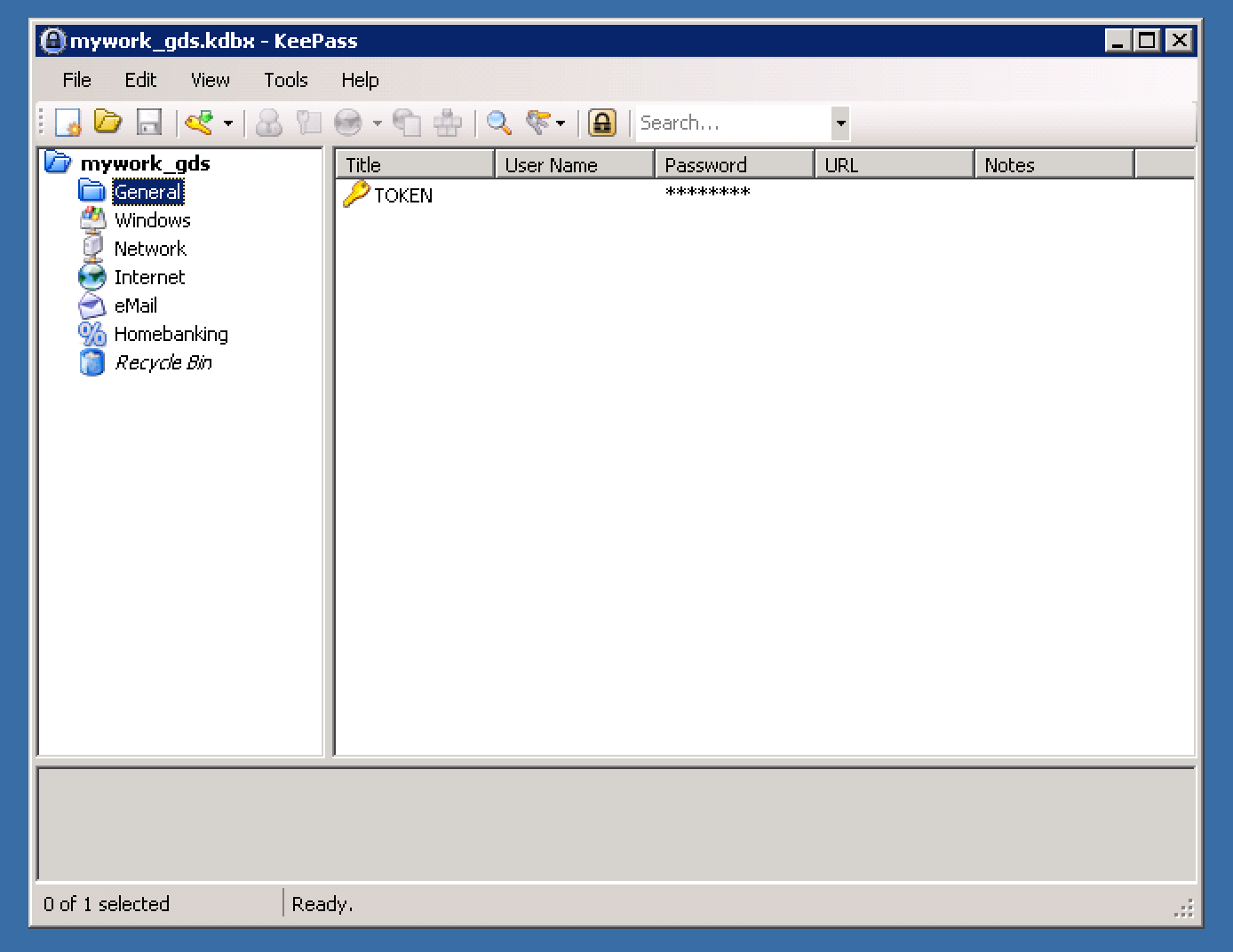1233x952 pixels.
Task: Open the View menu
Action: [x=211, y=80]
